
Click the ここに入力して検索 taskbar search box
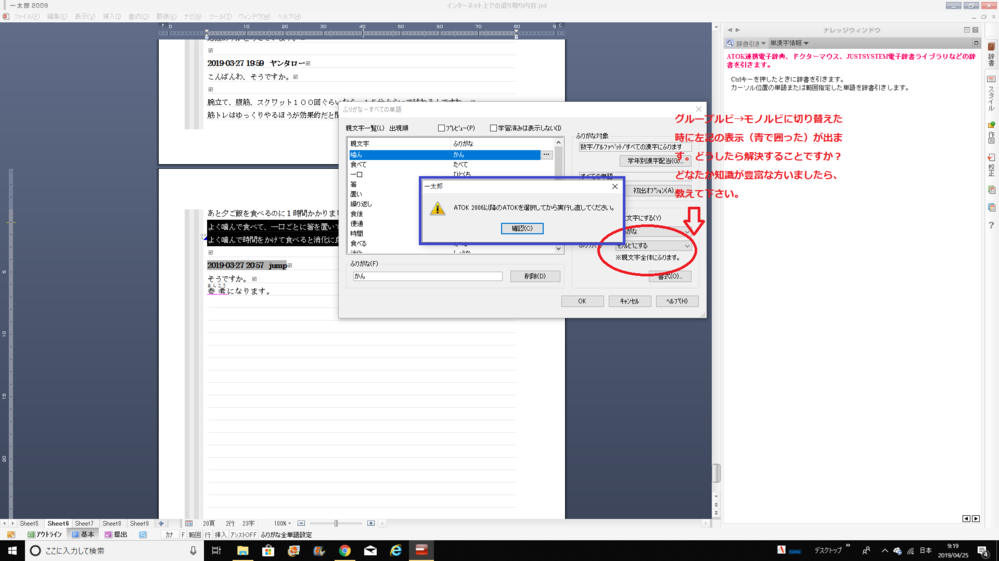(x=115, y=551)
